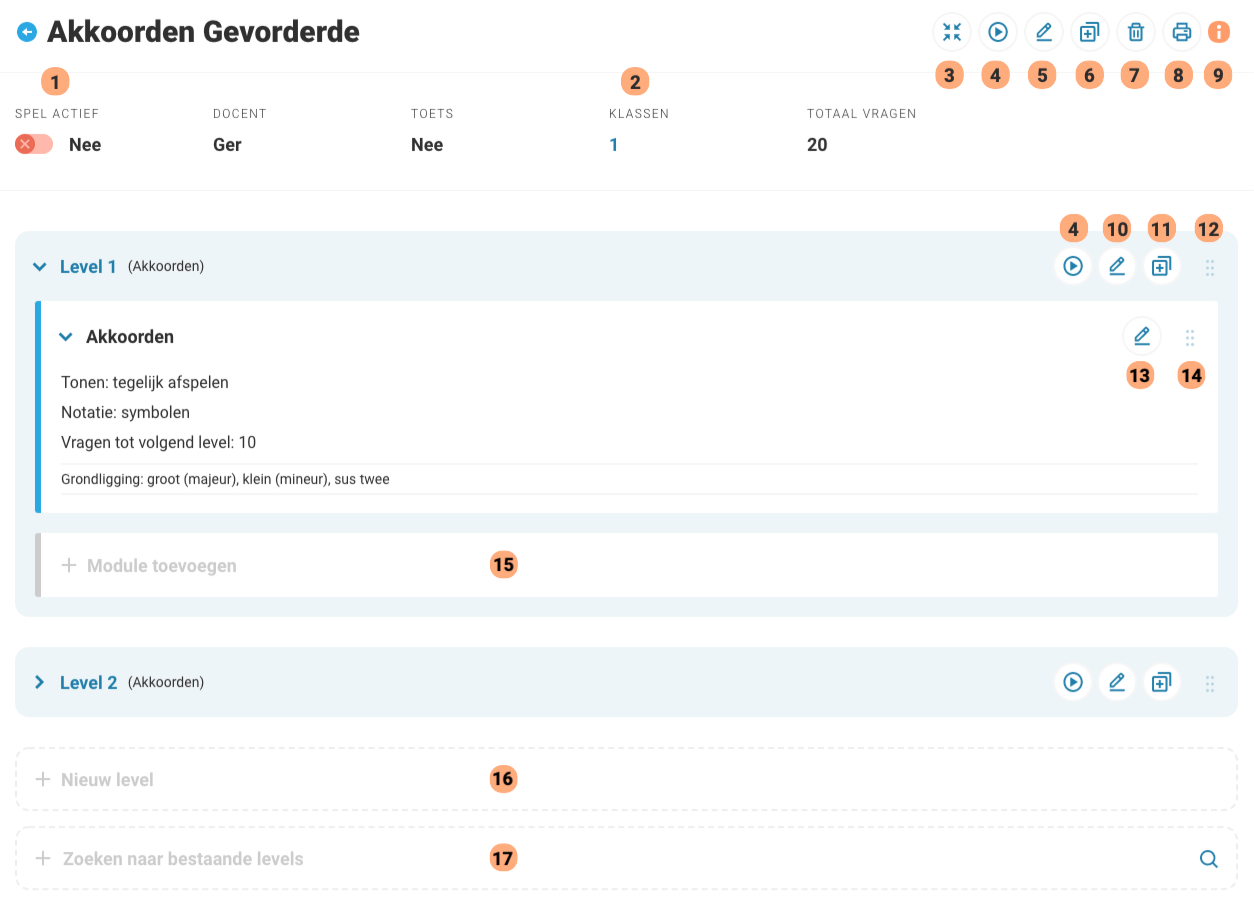
Task: Duplicate Level 1
Action: pyautogui.click(x=1161, y=267)
